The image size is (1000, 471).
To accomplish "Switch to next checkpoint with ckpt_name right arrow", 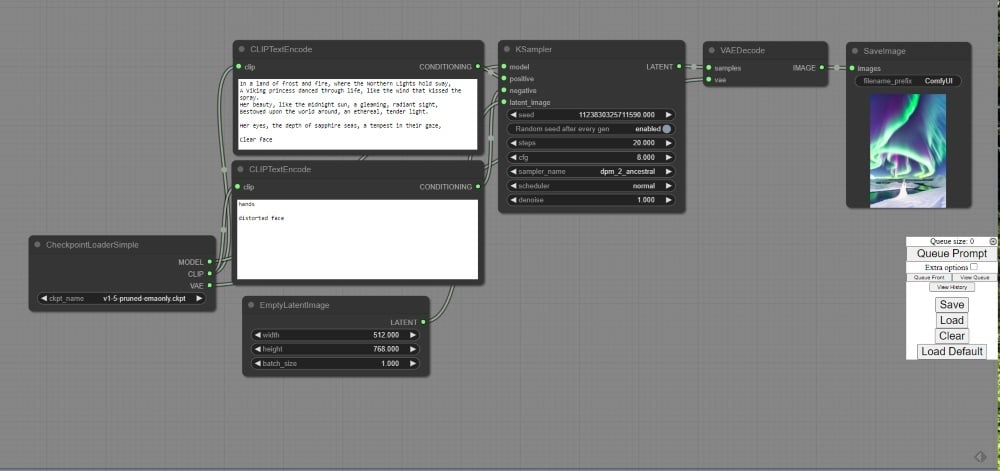I will coord(199,298).
